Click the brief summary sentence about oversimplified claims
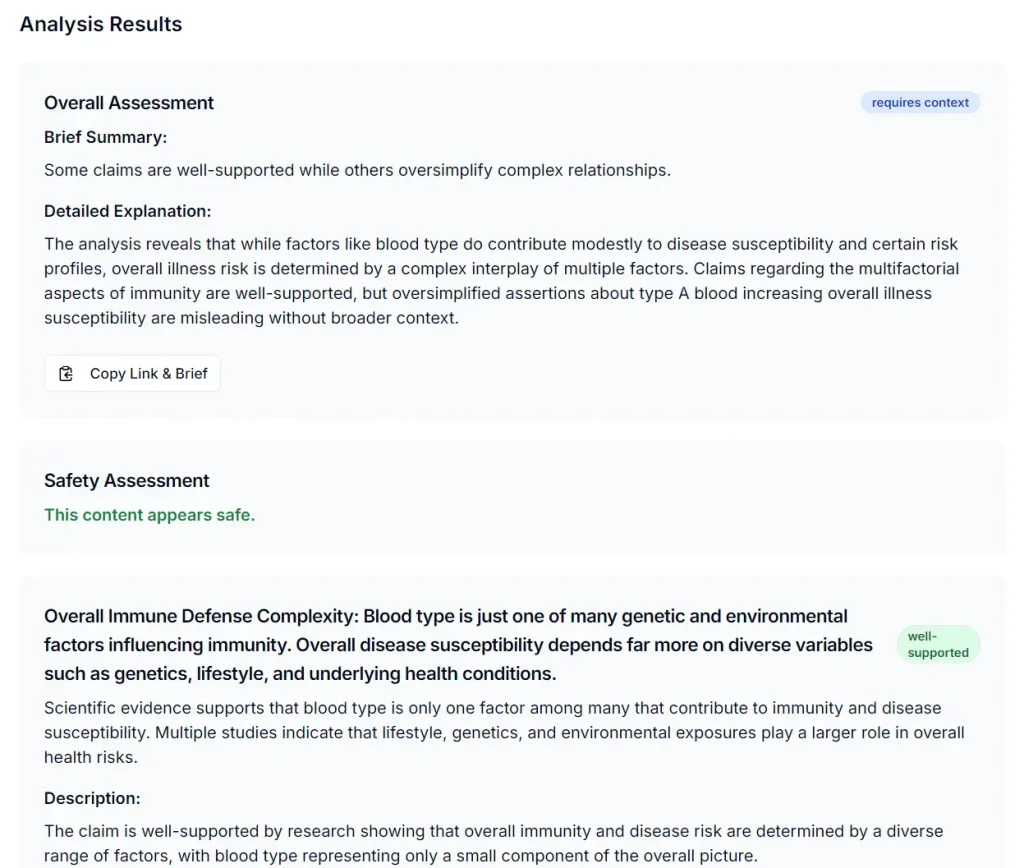This screenshot has width=1024, height=868. coord(357,170)
